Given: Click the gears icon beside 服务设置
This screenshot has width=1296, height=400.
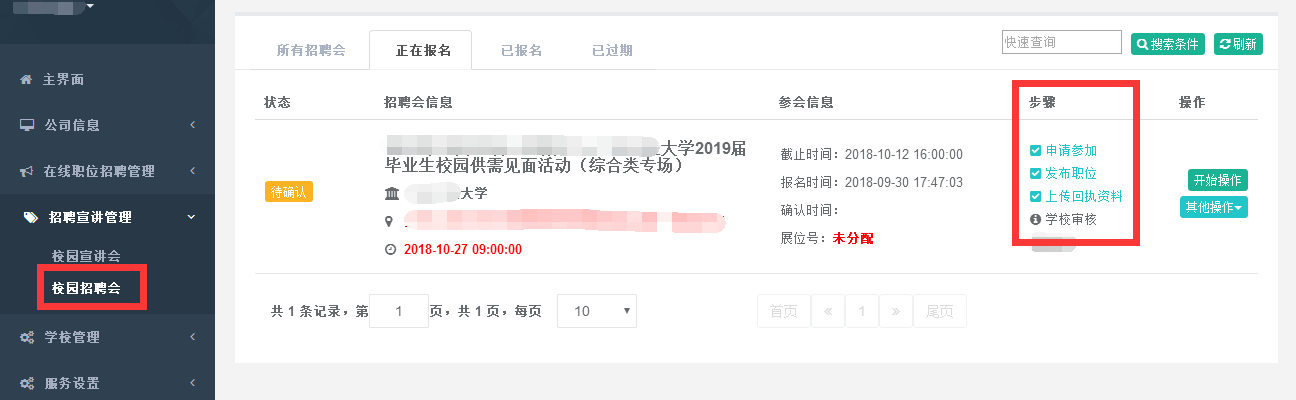Looking at the screenshot, I should [27, 384].
